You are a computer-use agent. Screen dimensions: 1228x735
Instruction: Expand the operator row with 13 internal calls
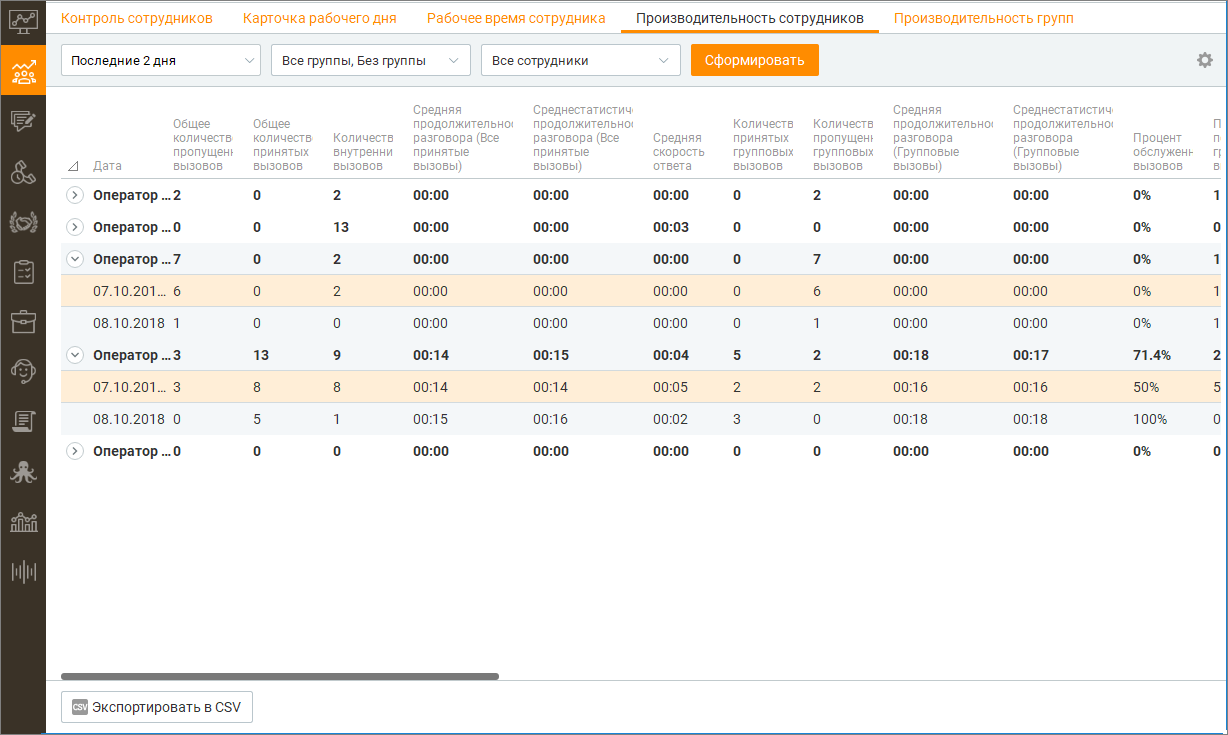pyautogui.click(x=74, y=227)
